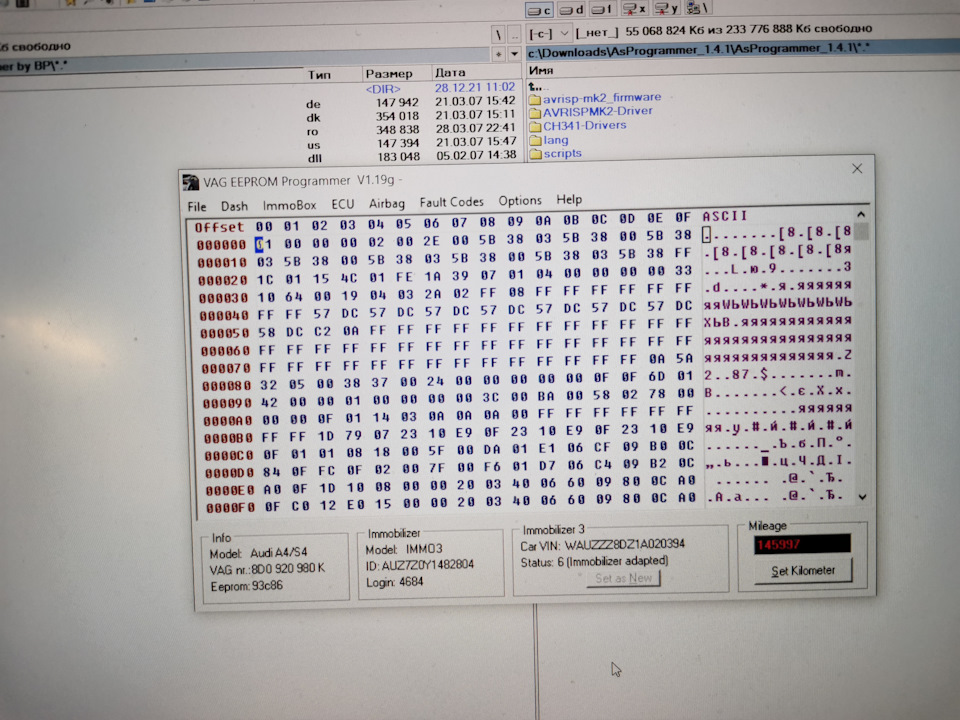Viewport: 960px width, 720px height.
Task: Click the Set Kilometer button
Action: pyautogui.click(x=803, y=571)
